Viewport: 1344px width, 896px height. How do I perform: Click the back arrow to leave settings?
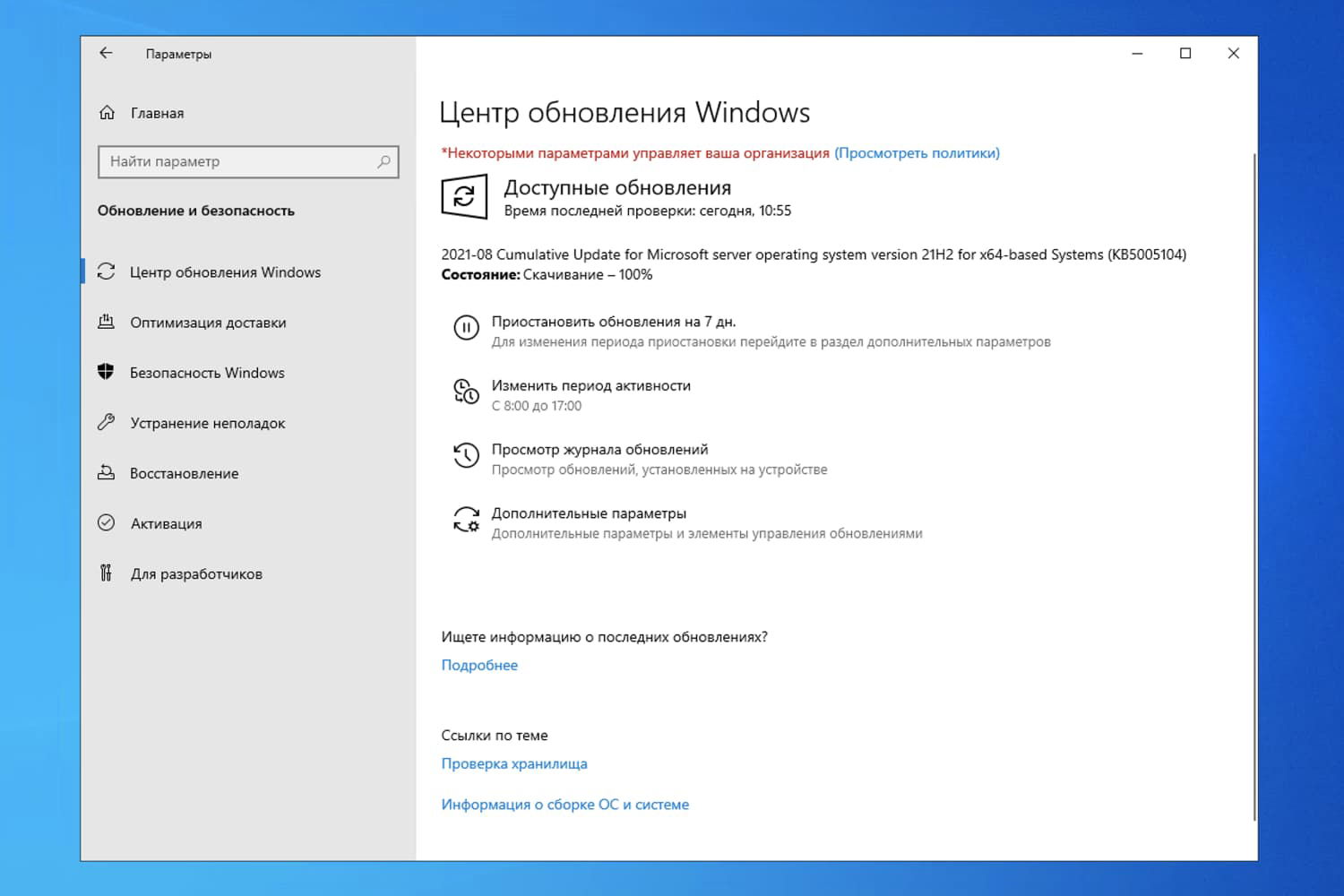106,53
